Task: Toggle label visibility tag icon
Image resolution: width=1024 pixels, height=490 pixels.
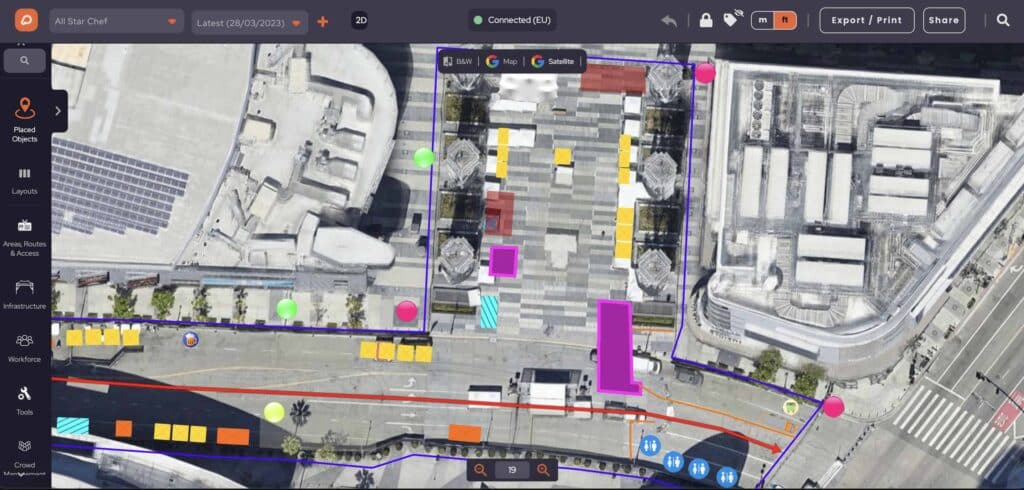Action: 732,21
